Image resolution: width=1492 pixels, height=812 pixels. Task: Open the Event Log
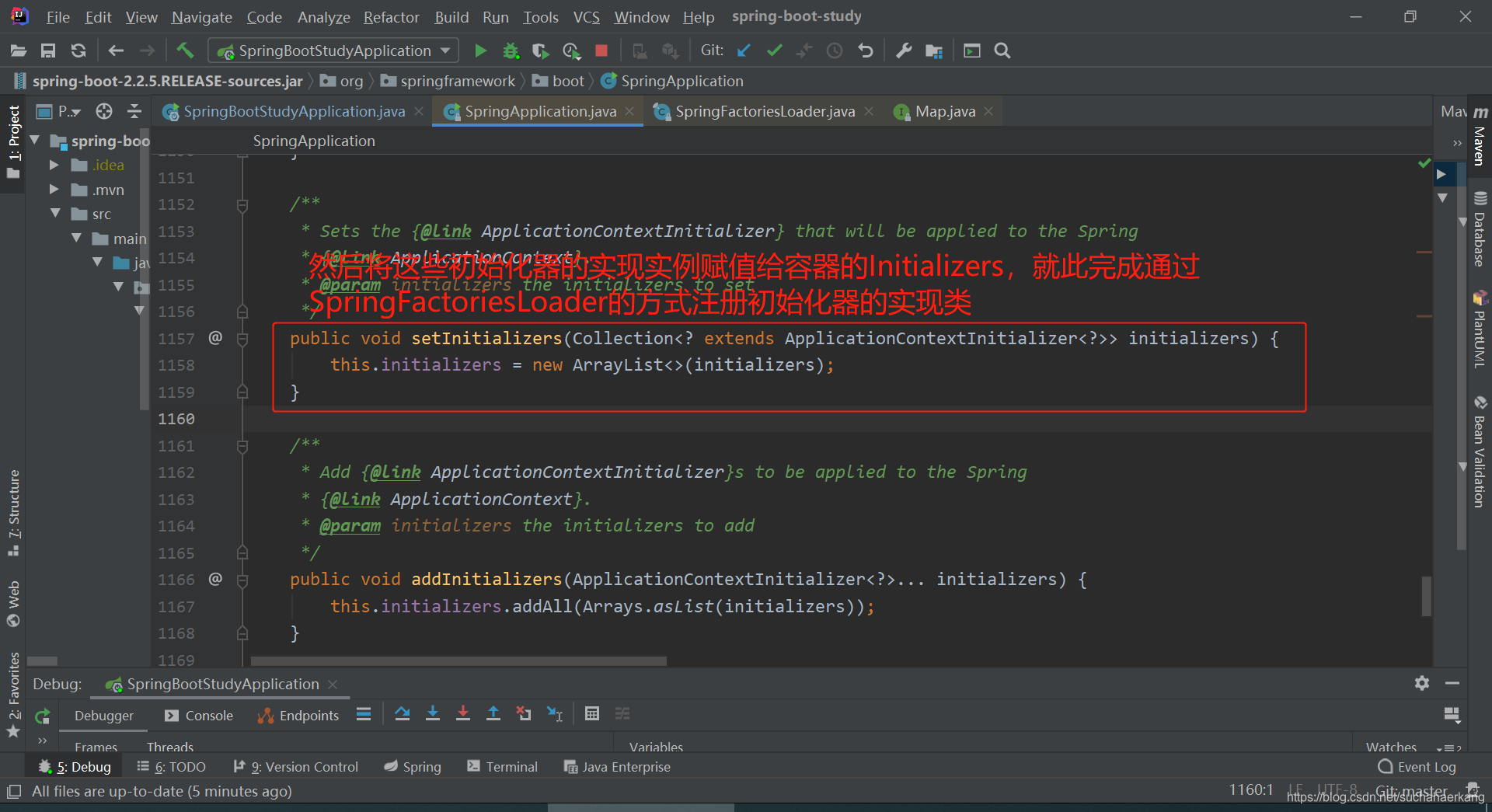(x=1417, y=767)
